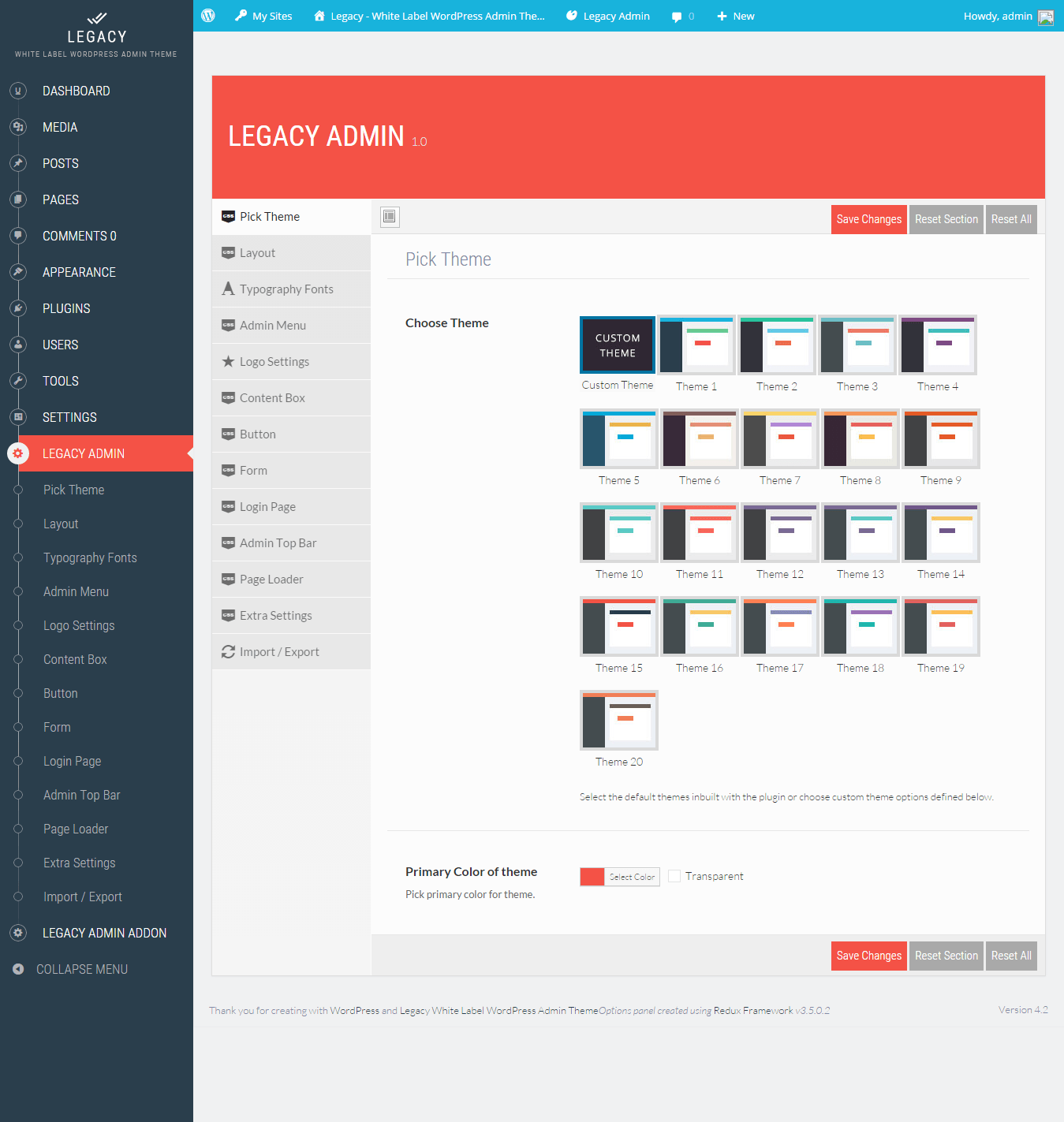
Task: Expand all sections using the panel toggle
Action: pyautogui.click(x=390, y=217)
